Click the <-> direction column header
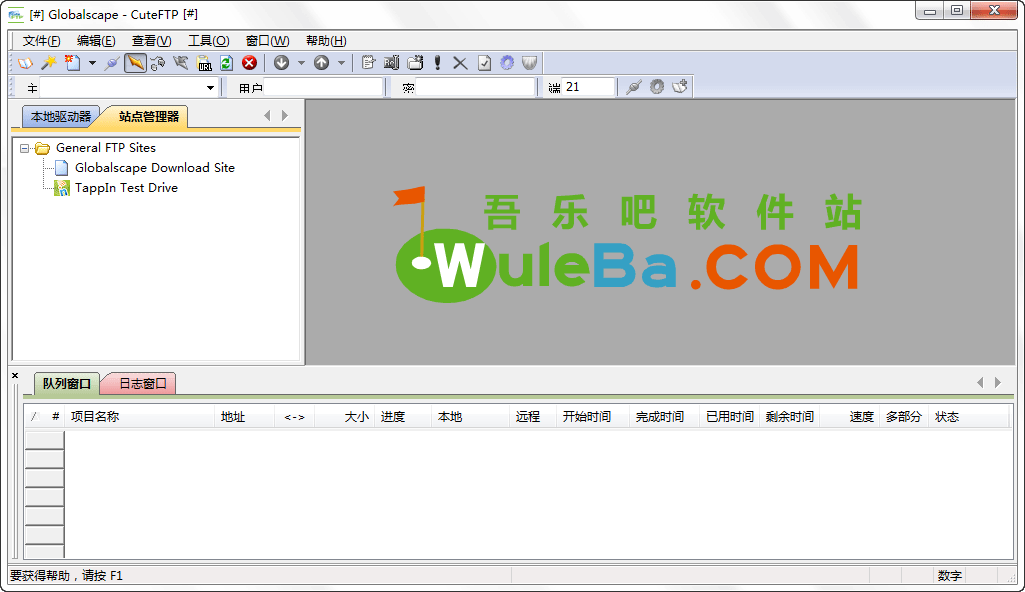The height and width of the screenshot is (592, 1025). pos(294,417)
